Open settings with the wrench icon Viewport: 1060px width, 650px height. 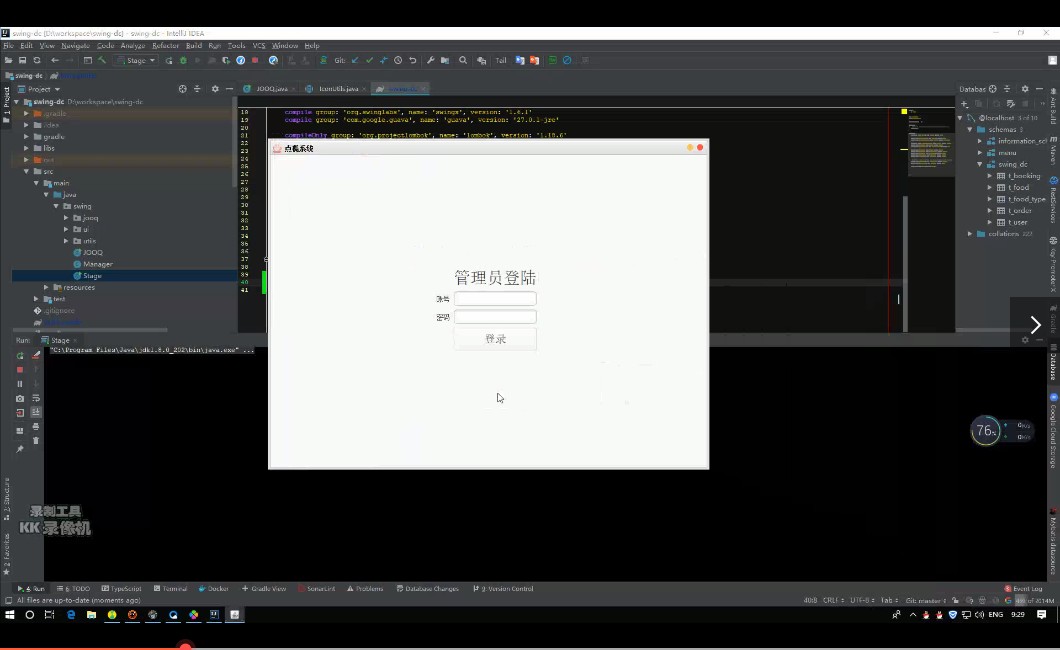[x=431, y=60]
